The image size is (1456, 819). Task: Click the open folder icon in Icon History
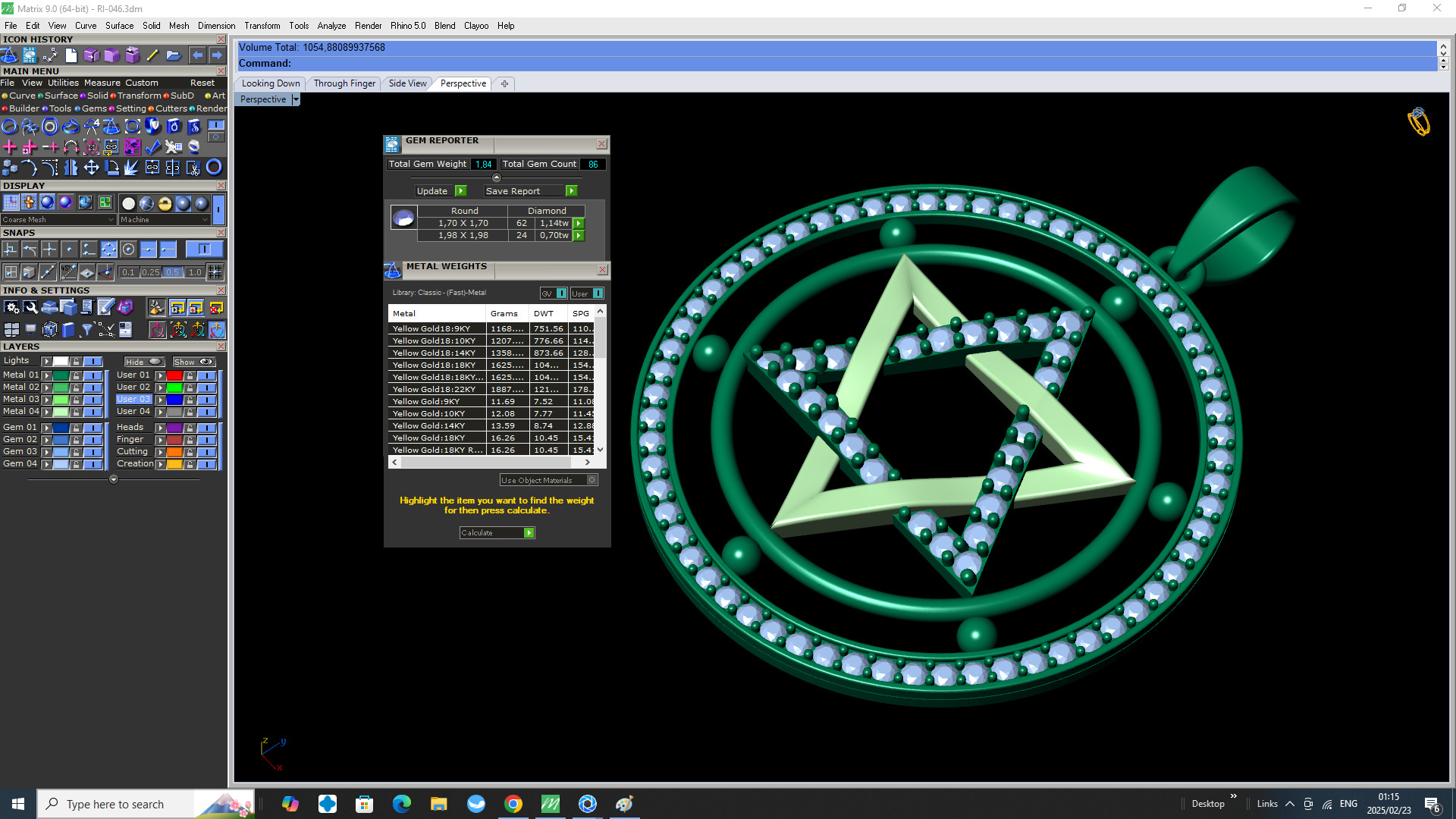[173, 55]
